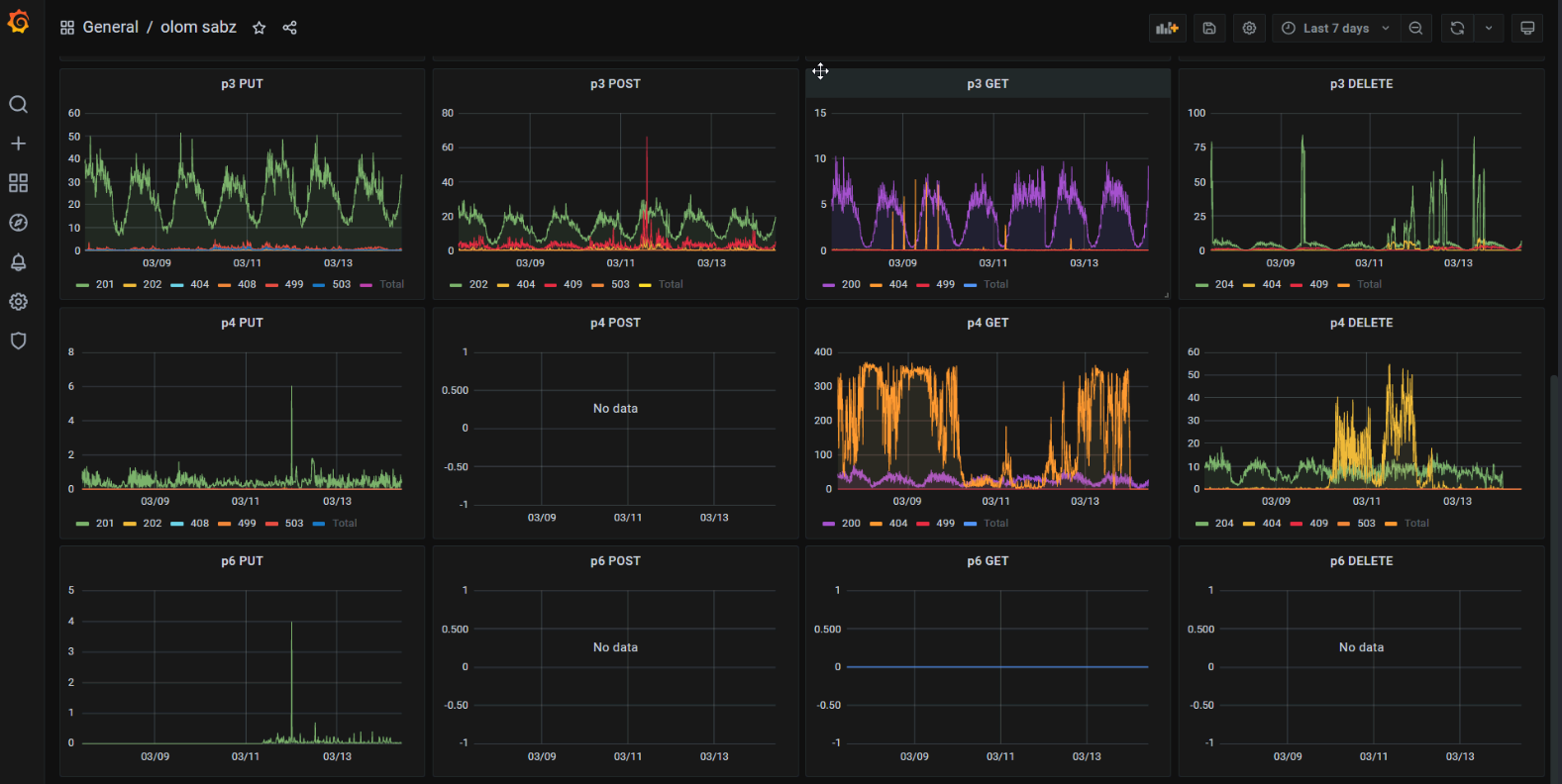This screenshot has width=1562, height=784.
Task: Click the Add panel icon
Action: (1167, 29)
